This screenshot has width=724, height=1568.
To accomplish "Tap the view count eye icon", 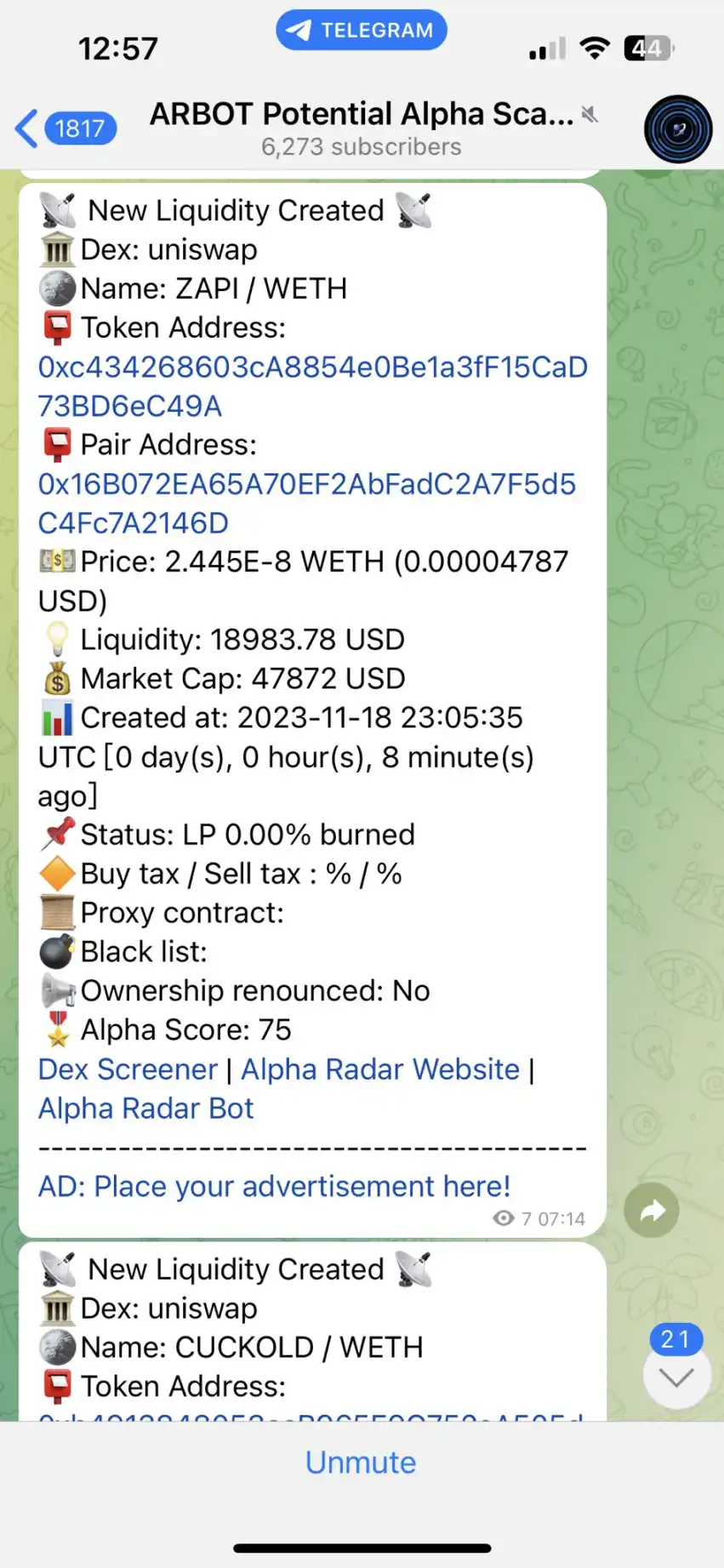I will pyautogui.click(x=504, y=1218).
